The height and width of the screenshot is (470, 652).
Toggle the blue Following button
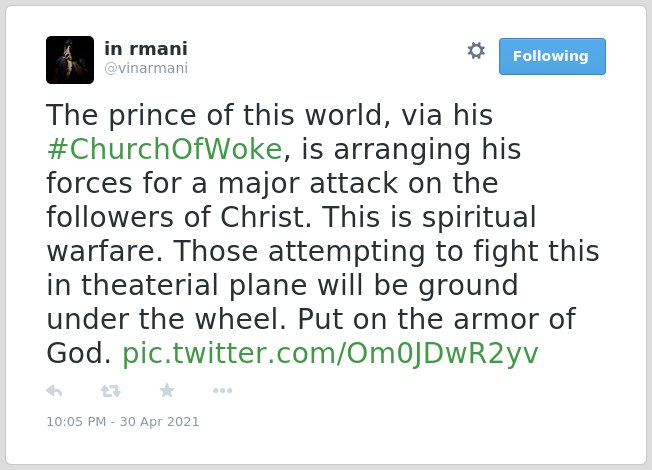(552, 57)
